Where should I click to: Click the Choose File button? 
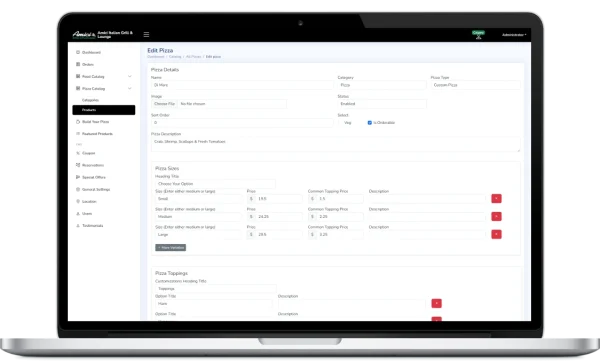coord(165,104)
